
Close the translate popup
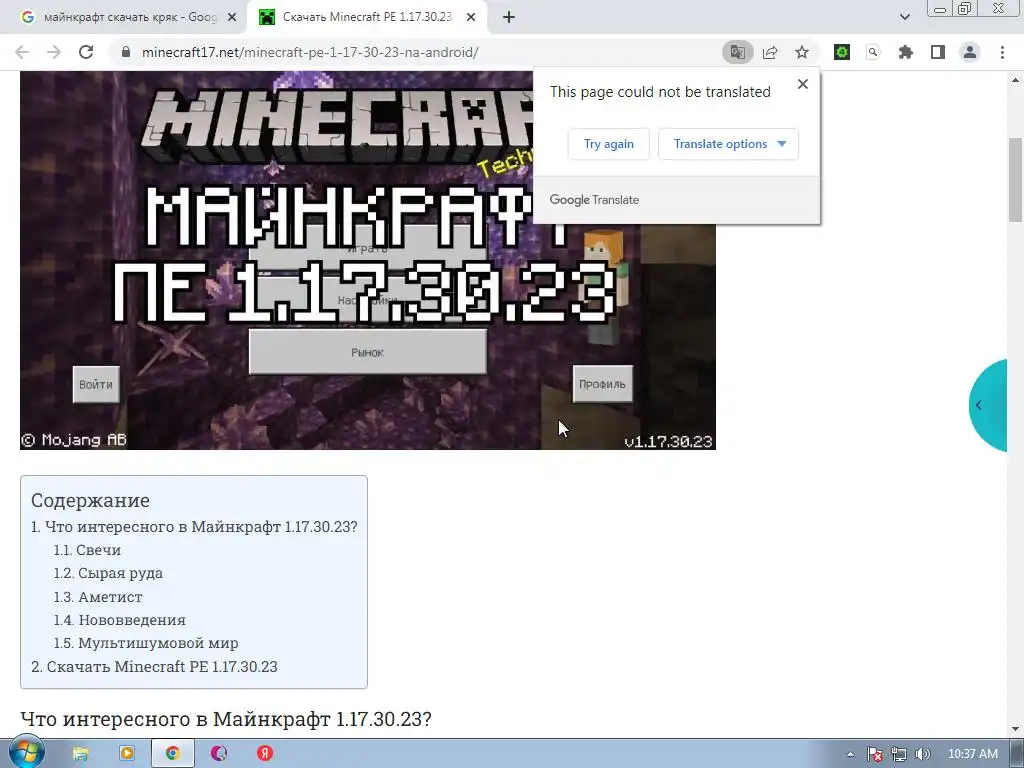pos(803,84)
